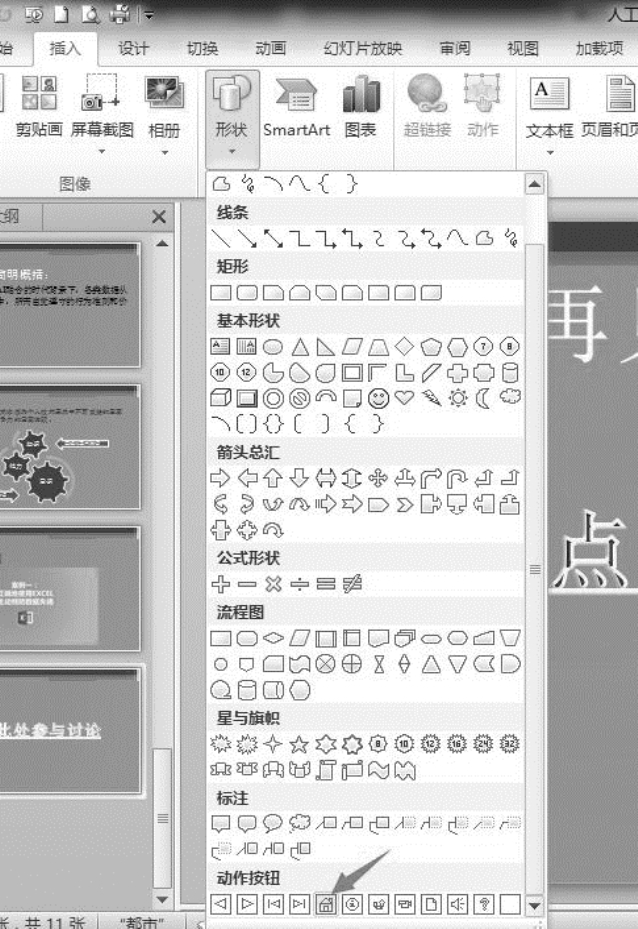
Task: Select the Information action button shape
Action: pyautogui.click(x=352, y=904)
